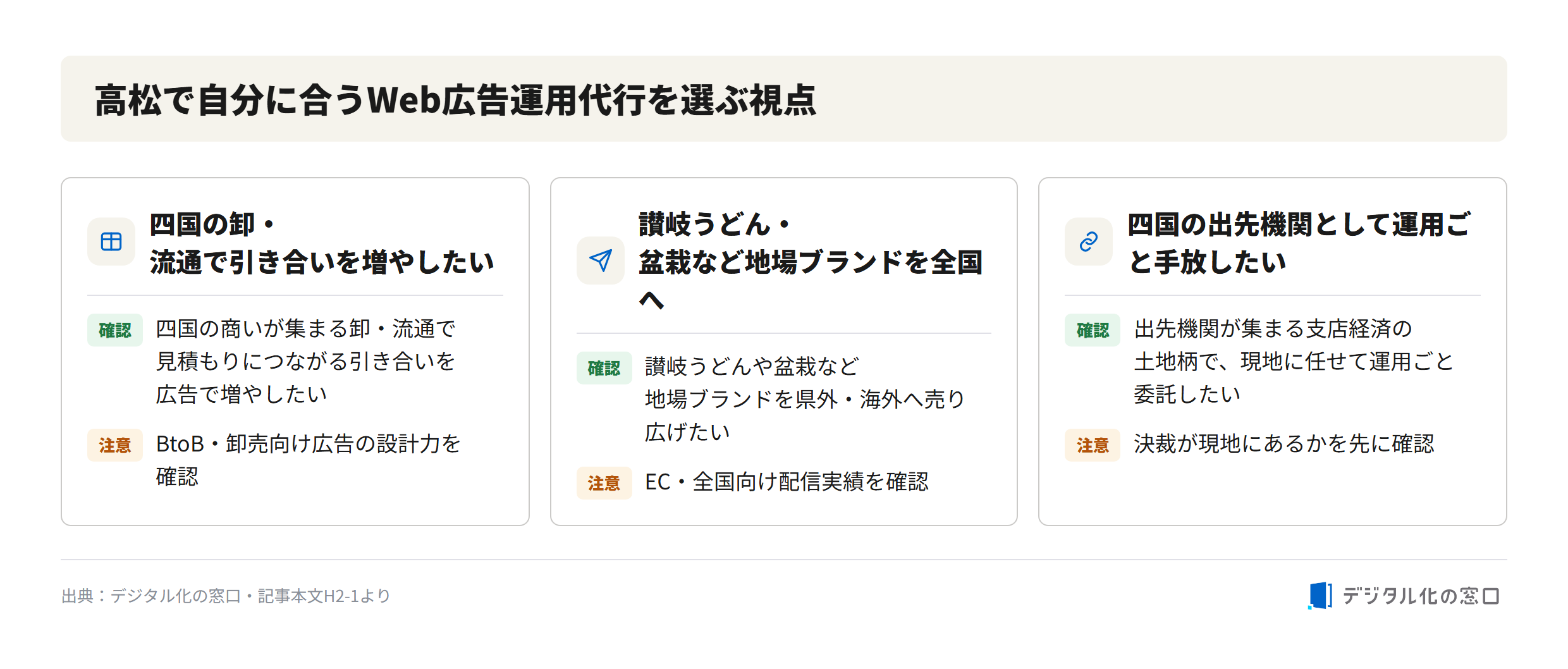This screenshot has height=669, width=1568.
Task: Click the table grid icon in first card
Action: (x=111, y=242)
